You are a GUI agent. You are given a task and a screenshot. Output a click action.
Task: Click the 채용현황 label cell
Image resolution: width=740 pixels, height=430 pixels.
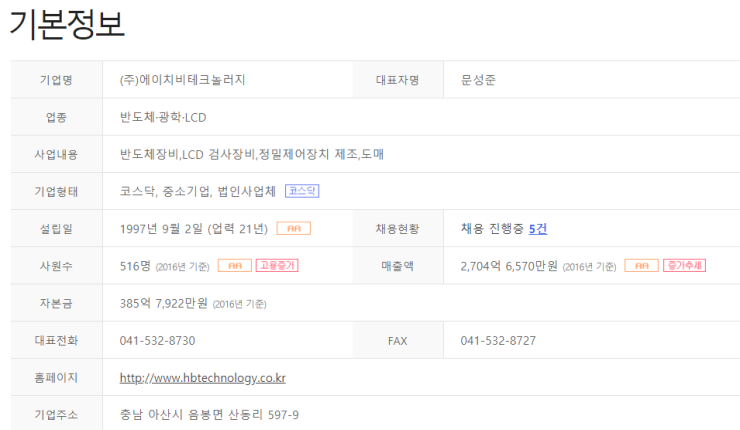pyautogui.click(x=397, y=229)
